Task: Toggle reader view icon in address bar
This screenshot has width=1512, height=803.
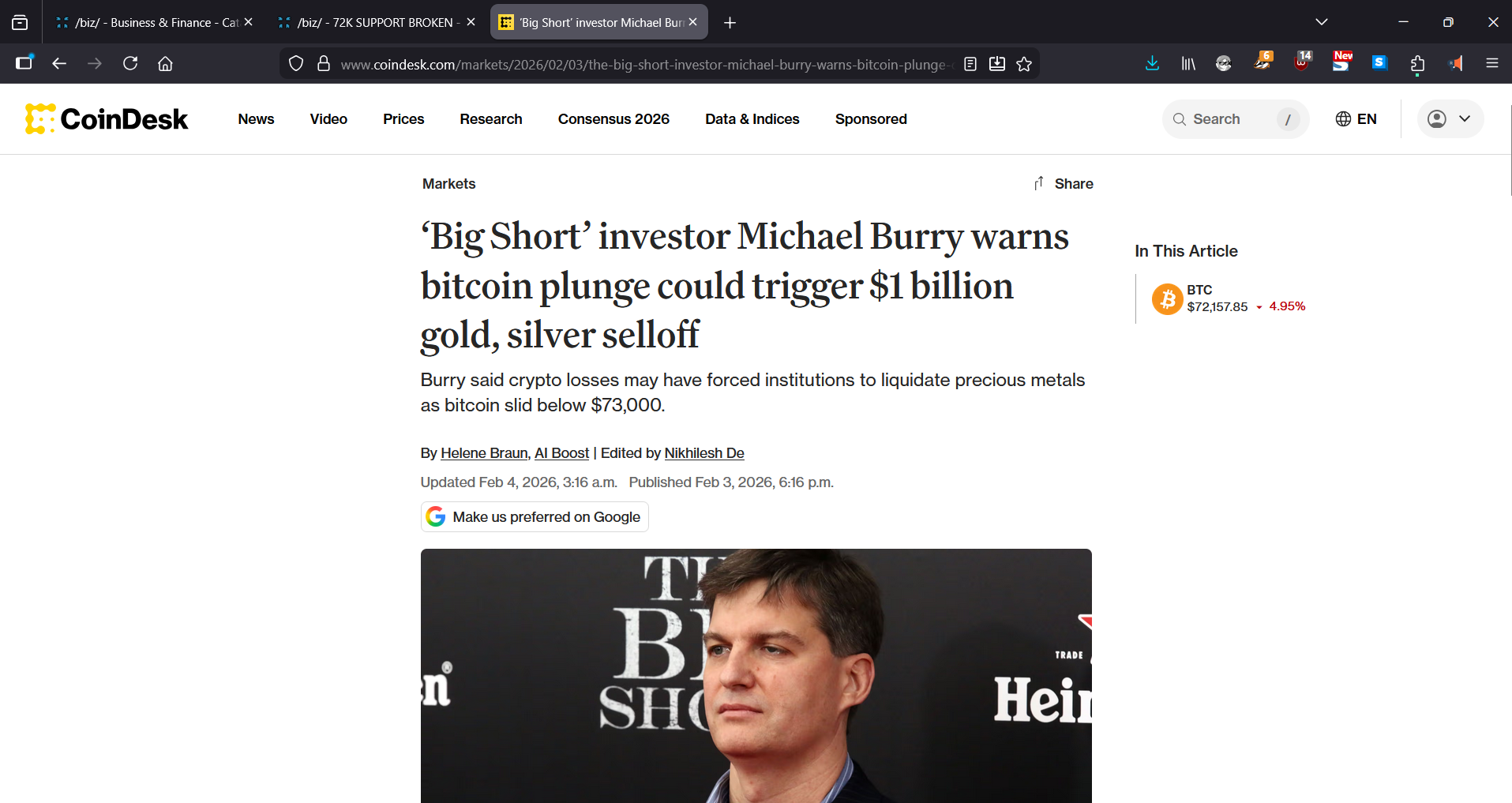Action: [x=970, y=64]
